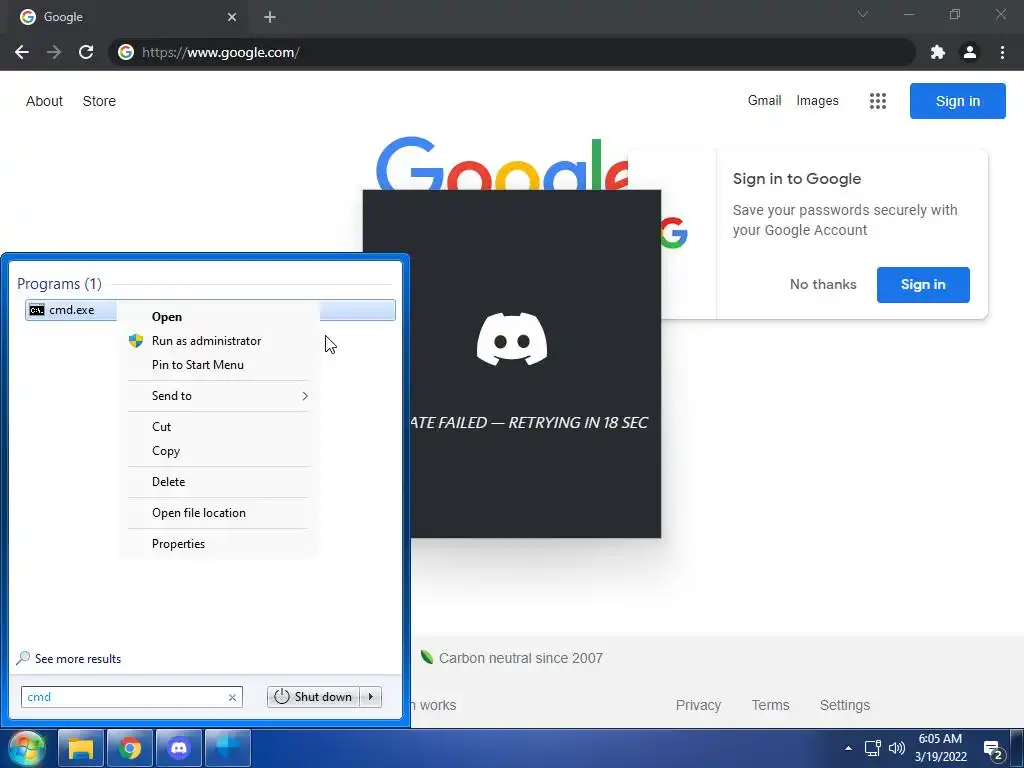
Task: Open the About link
Action: [44, 101]
